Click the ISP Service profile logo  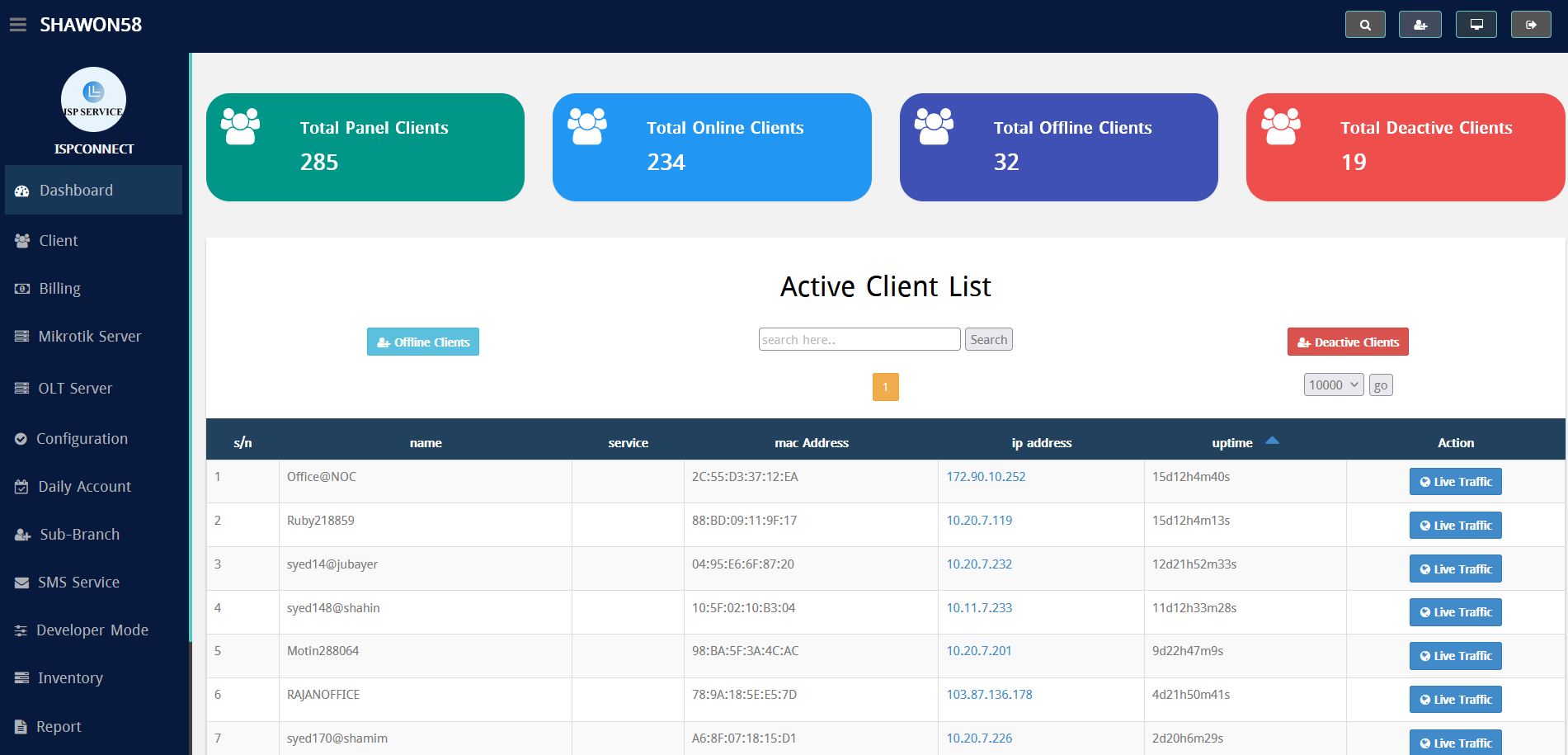pyautogui.click(x=93, y=99)
